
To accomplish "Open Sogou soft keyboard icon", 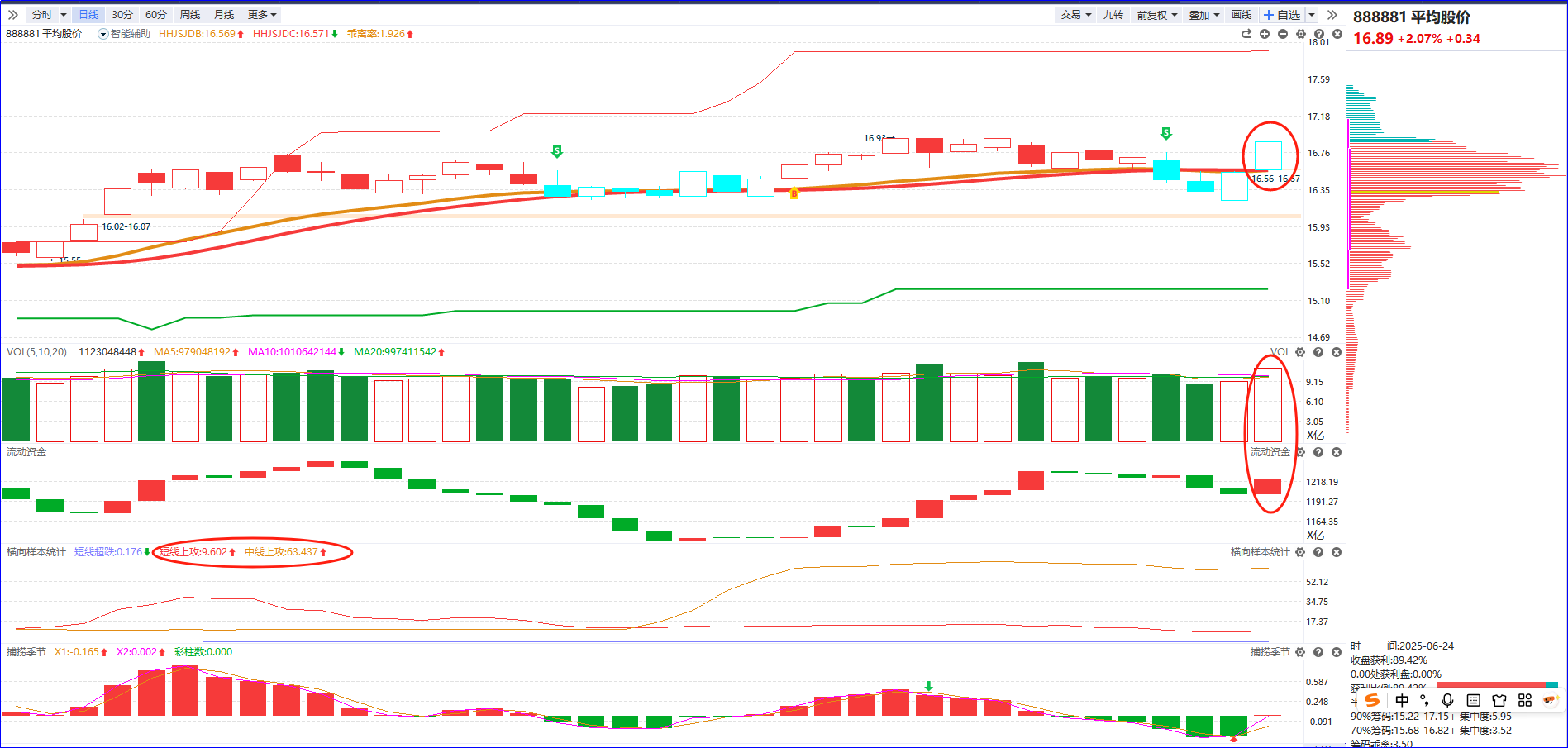I will pos(1473,700).
